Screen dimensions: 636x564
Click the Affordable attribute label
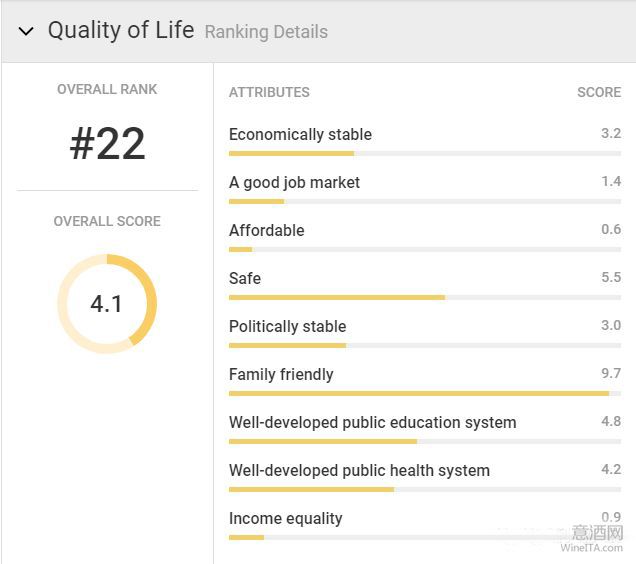(x=266, y=230)
